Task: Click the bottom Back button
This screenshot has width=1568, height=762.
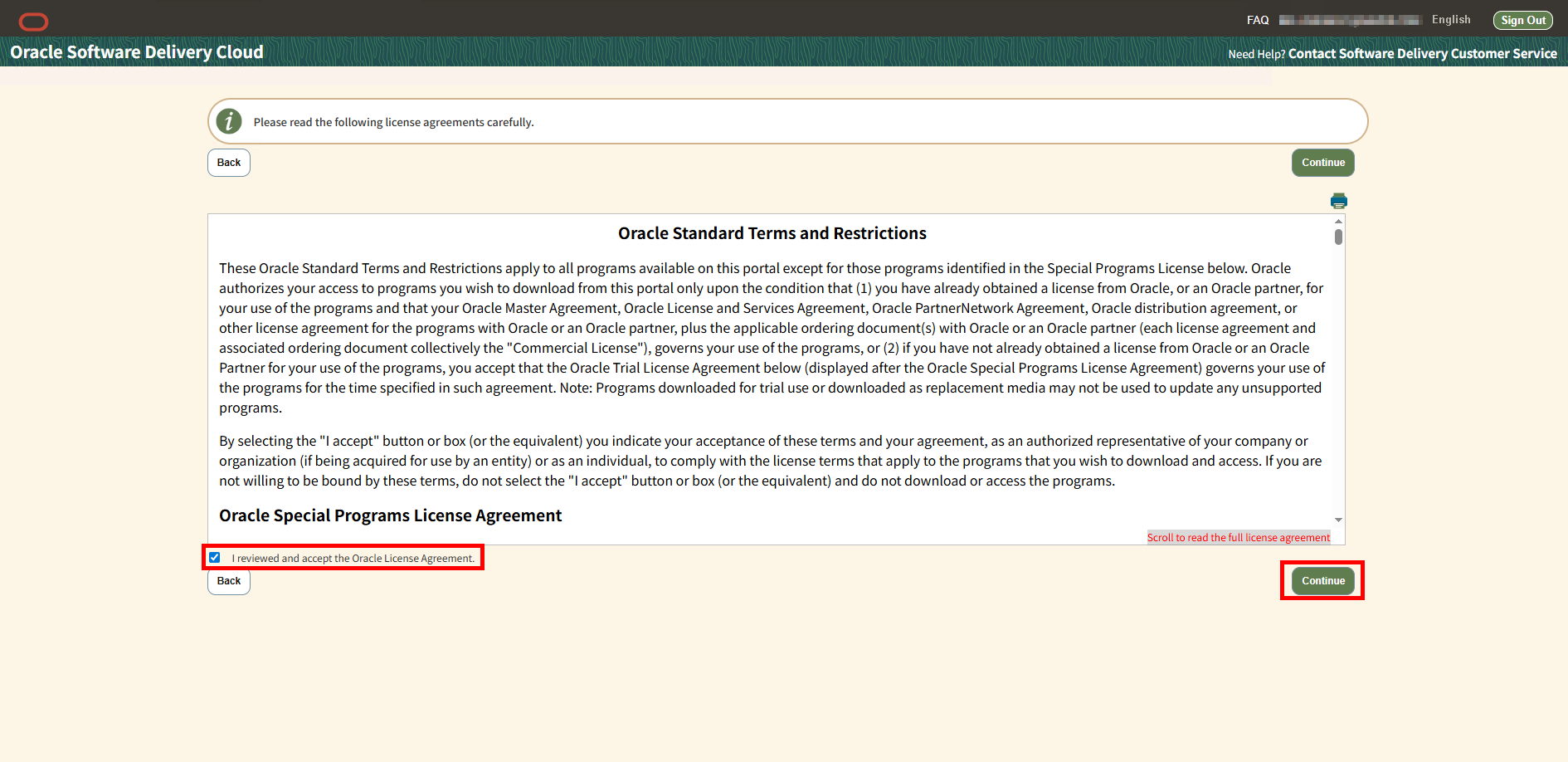Action: coord(229,581)
